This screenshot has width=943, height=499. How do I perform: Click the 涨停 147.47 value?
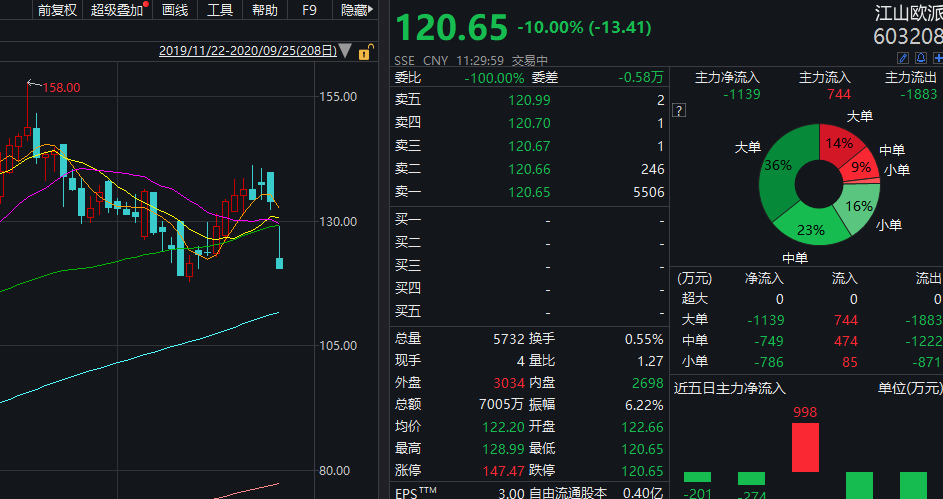tap(504, 471)
